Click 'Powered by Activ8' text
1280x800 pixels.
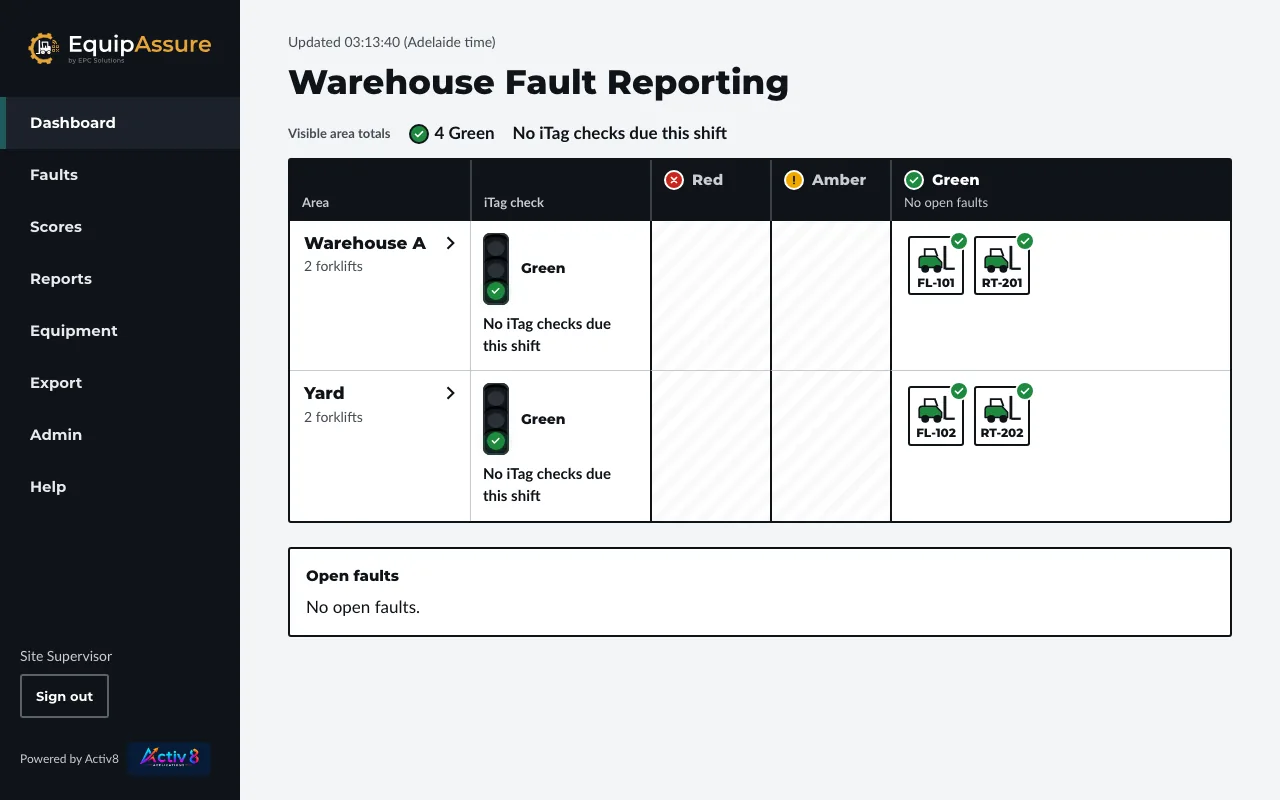click(69, 759)
